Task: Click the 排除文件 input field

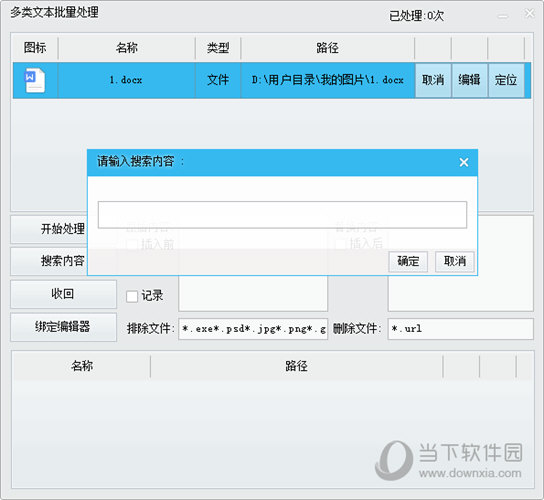Action: click(x=253, y=329)
